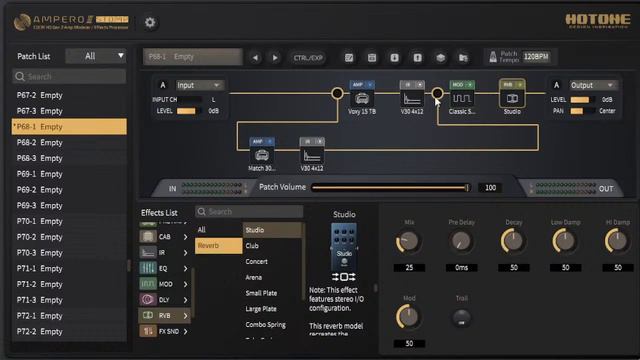Screen dimensions: 640x360
Task: Toggle the Match 30 amp power switch
Action: point(270,141)
